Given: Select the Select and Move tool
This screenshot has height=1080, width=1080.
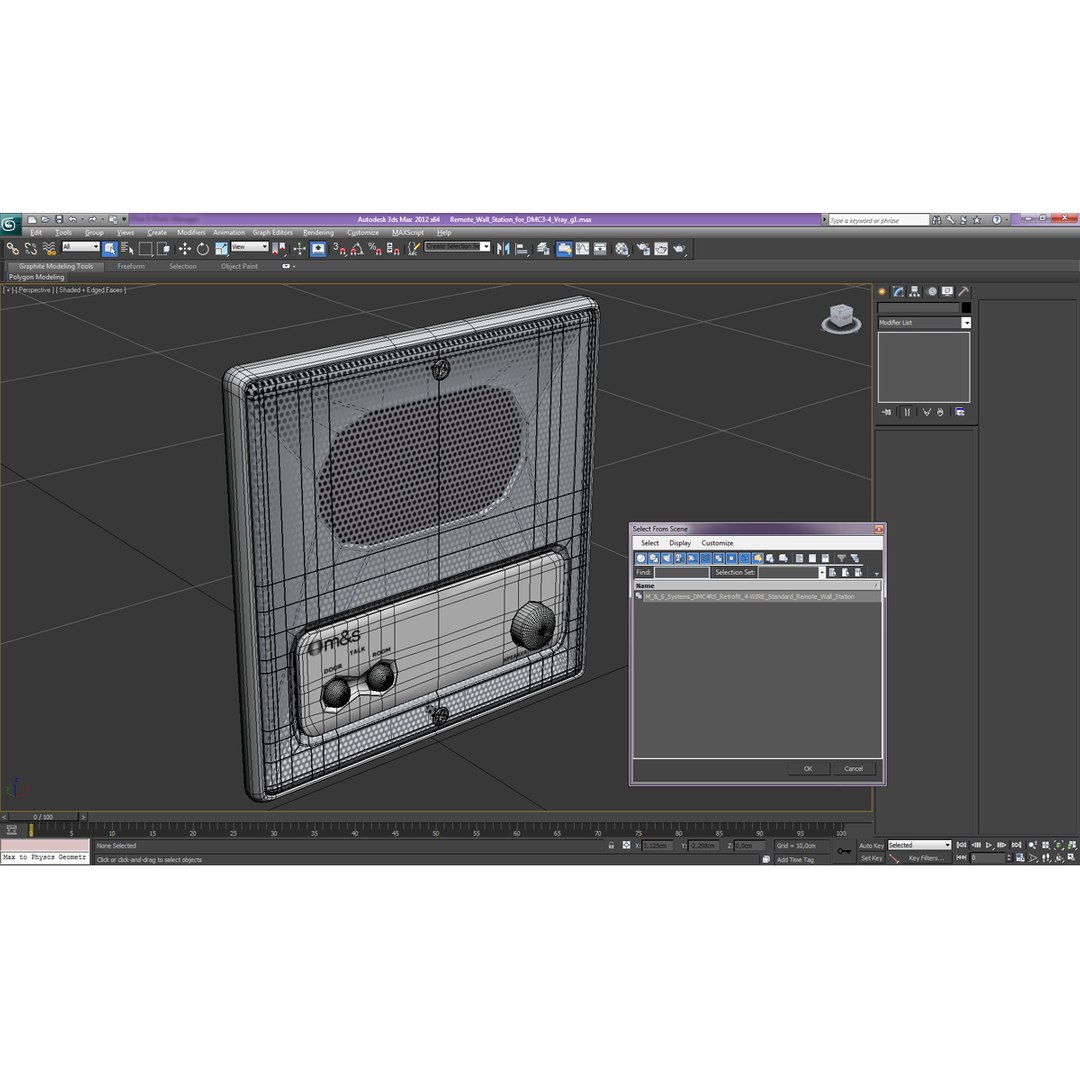Looking at the screenshot, I should [x=184, y=249].
